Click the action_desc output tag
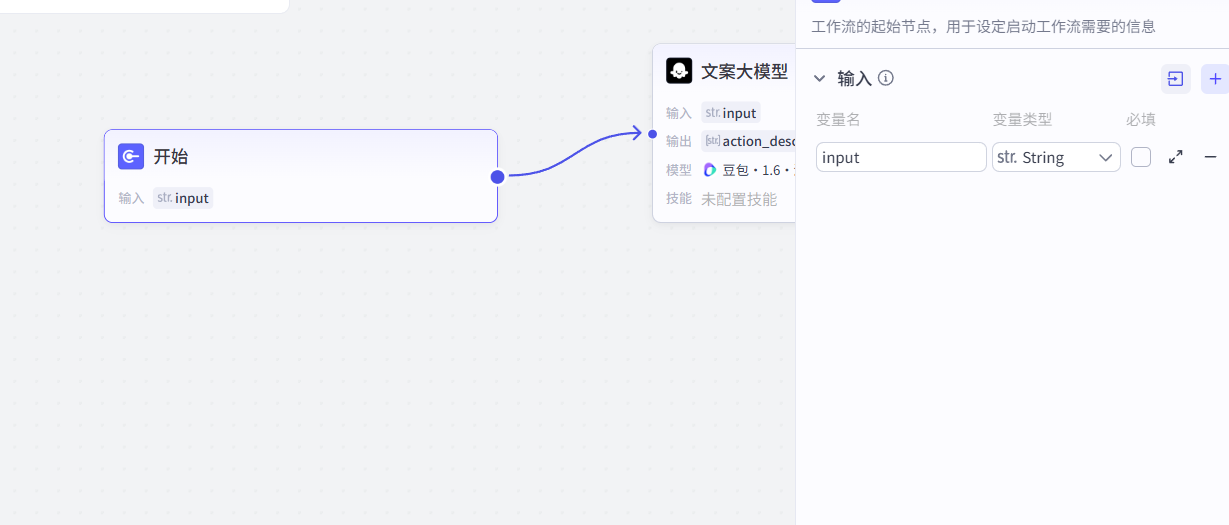1229x525 pixels. [750, 141]
